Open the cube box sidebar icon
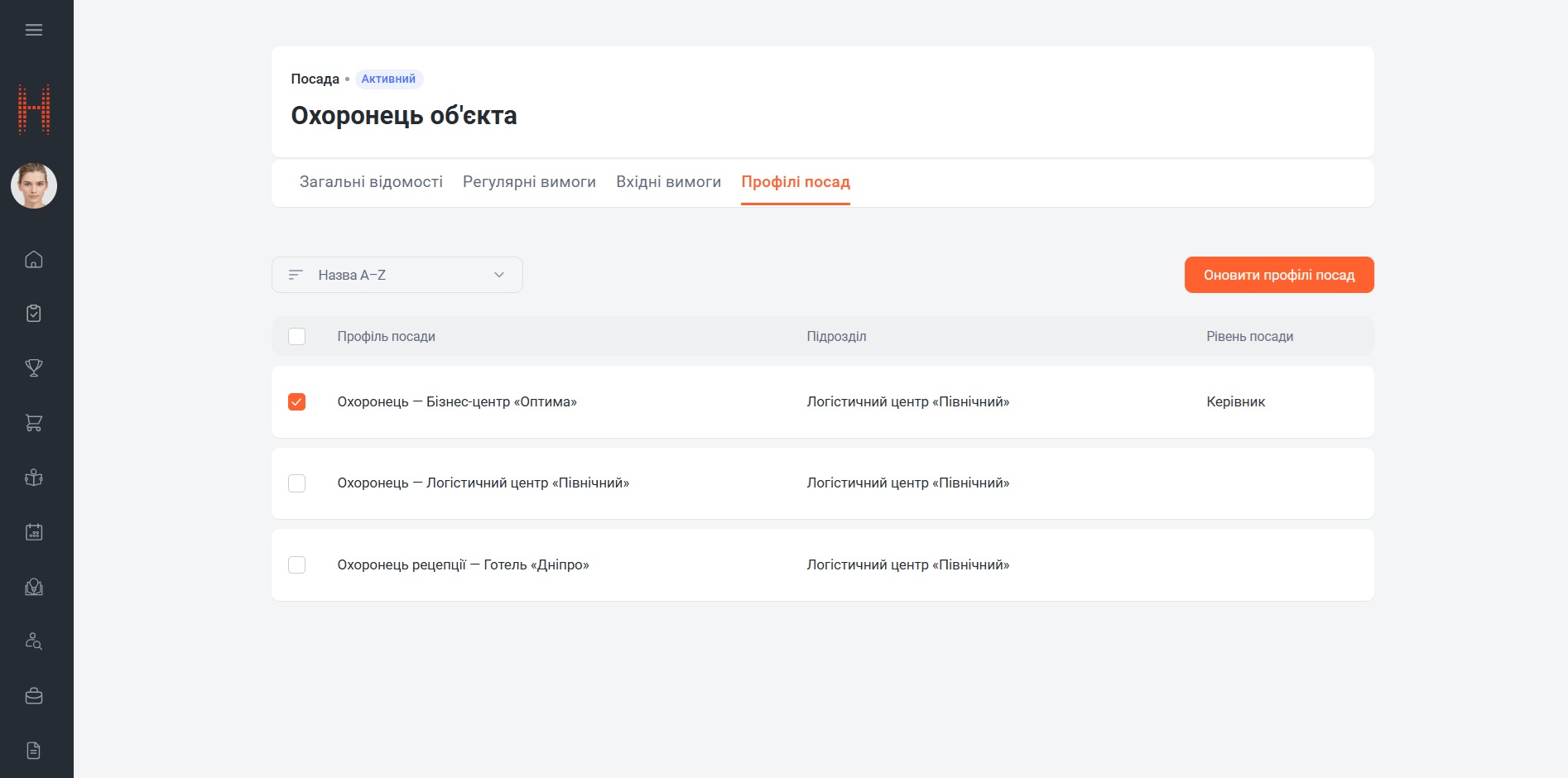 pyautogui.click(x=34, y=478)
